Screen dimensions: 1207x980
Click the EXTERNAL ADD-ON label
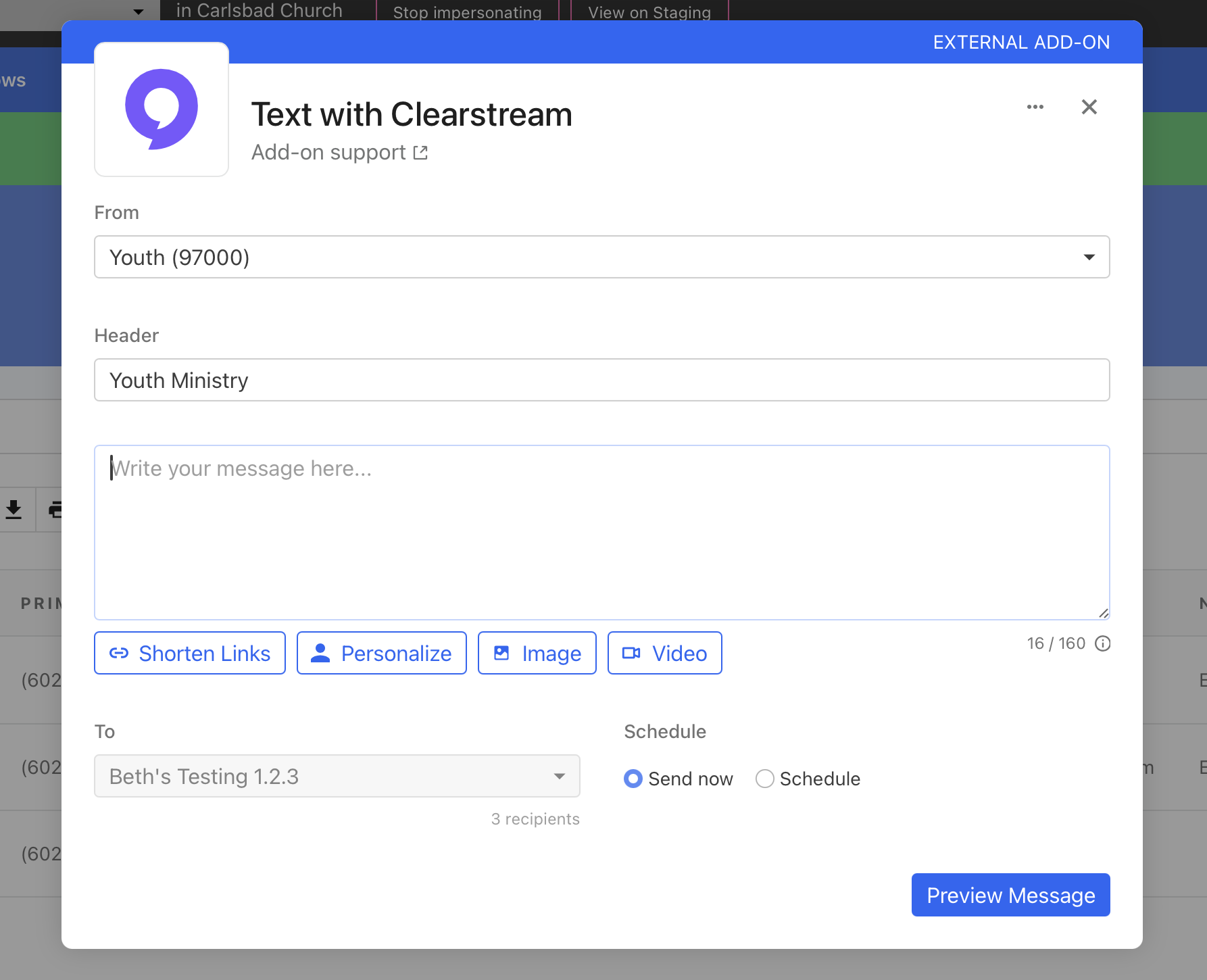1021,43
